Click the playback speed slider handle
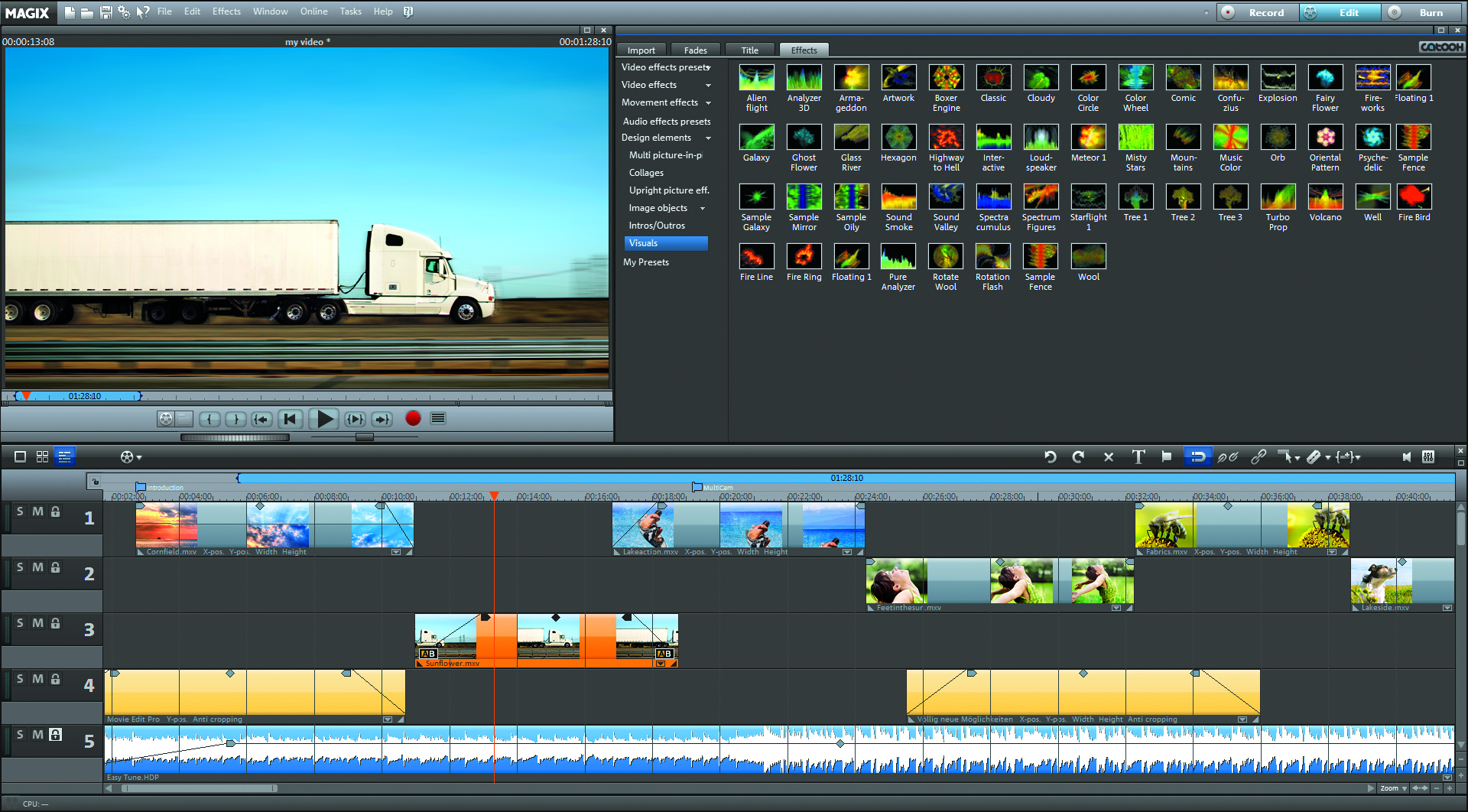This screenshot has width=1468, height=812. click(x=365, y=437)
